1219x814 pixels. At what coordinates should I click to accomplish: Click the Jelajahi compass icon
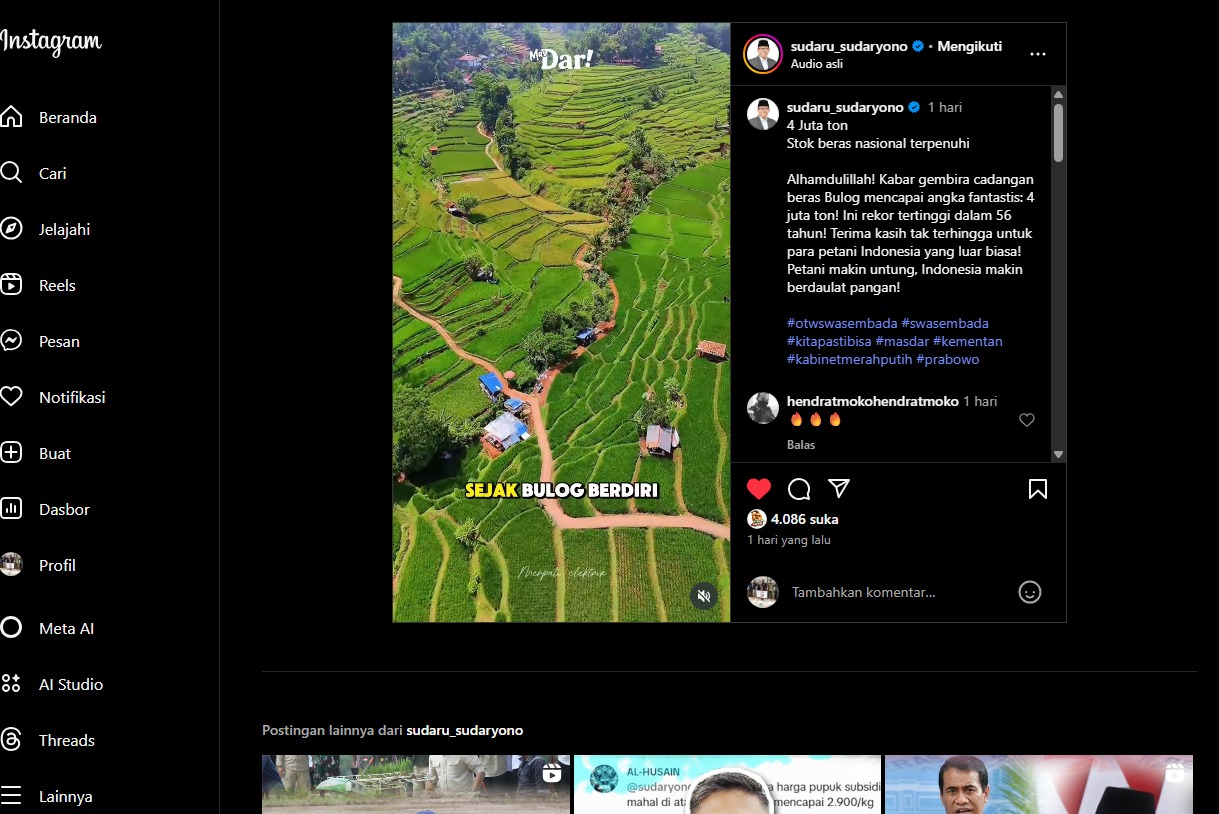pos(11,229)
